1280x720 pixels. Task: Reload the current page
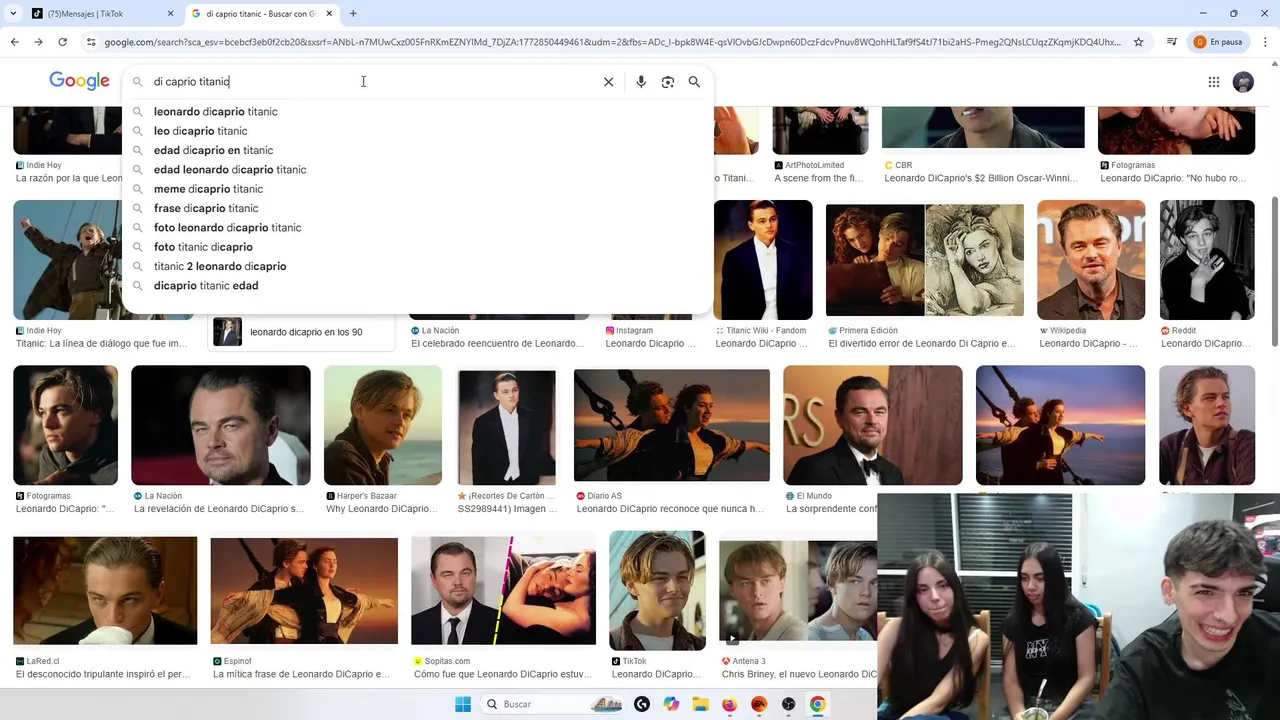62,42
